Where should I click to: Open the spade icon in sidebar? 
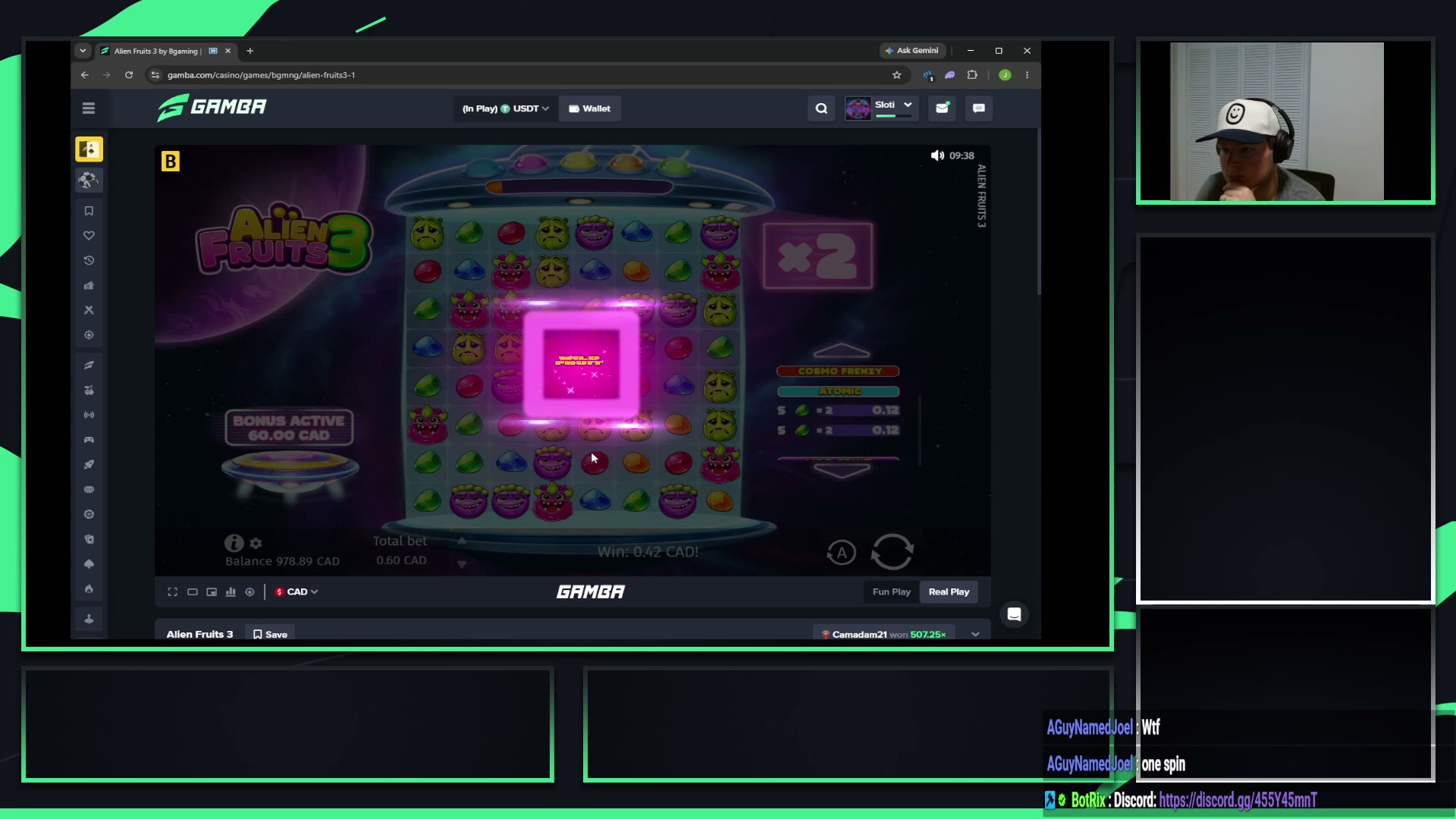click(89, 563)
